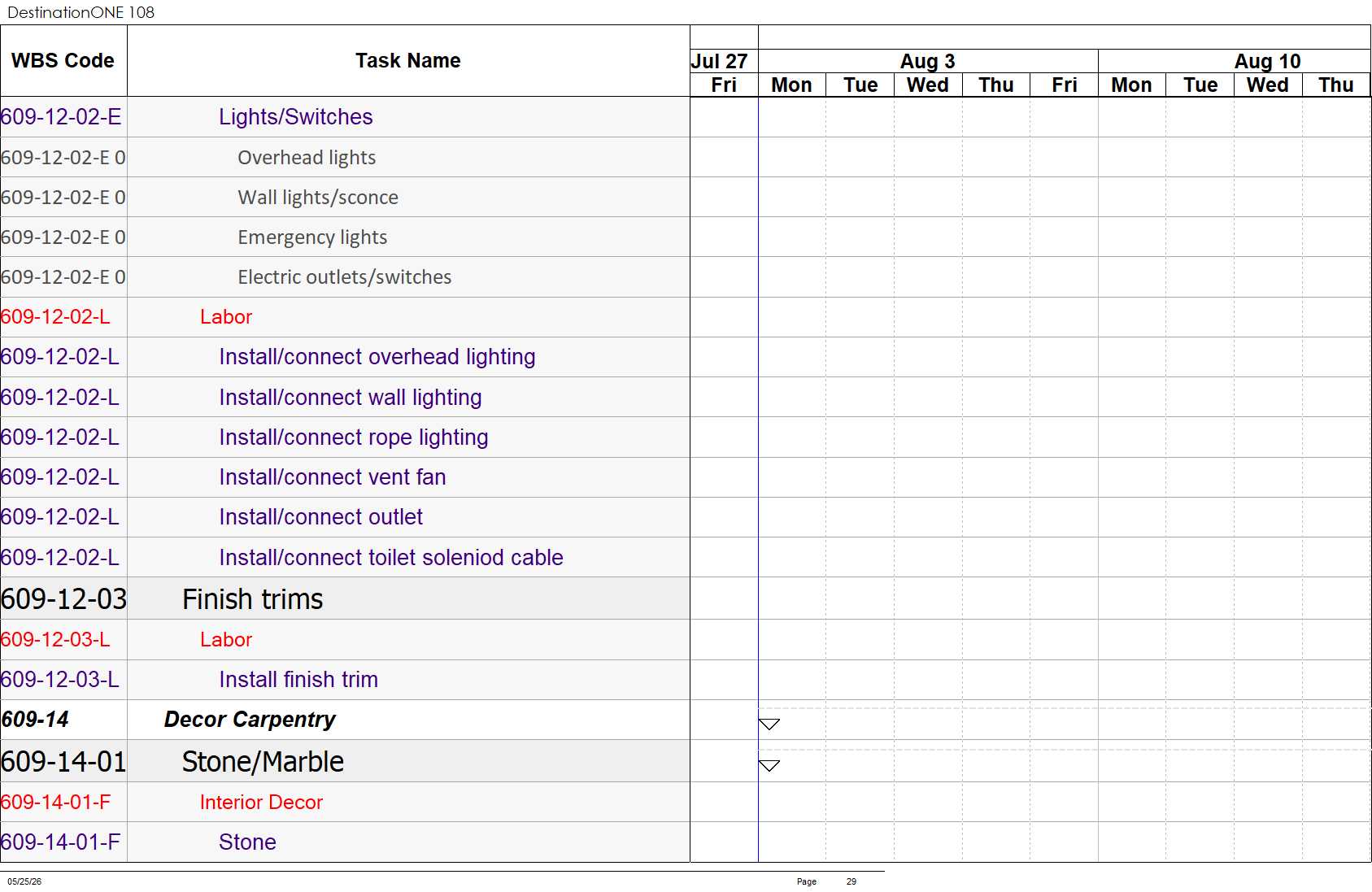Click the Fri header under Jul 27
1372x892 pixels.
(x=724, y=85)
